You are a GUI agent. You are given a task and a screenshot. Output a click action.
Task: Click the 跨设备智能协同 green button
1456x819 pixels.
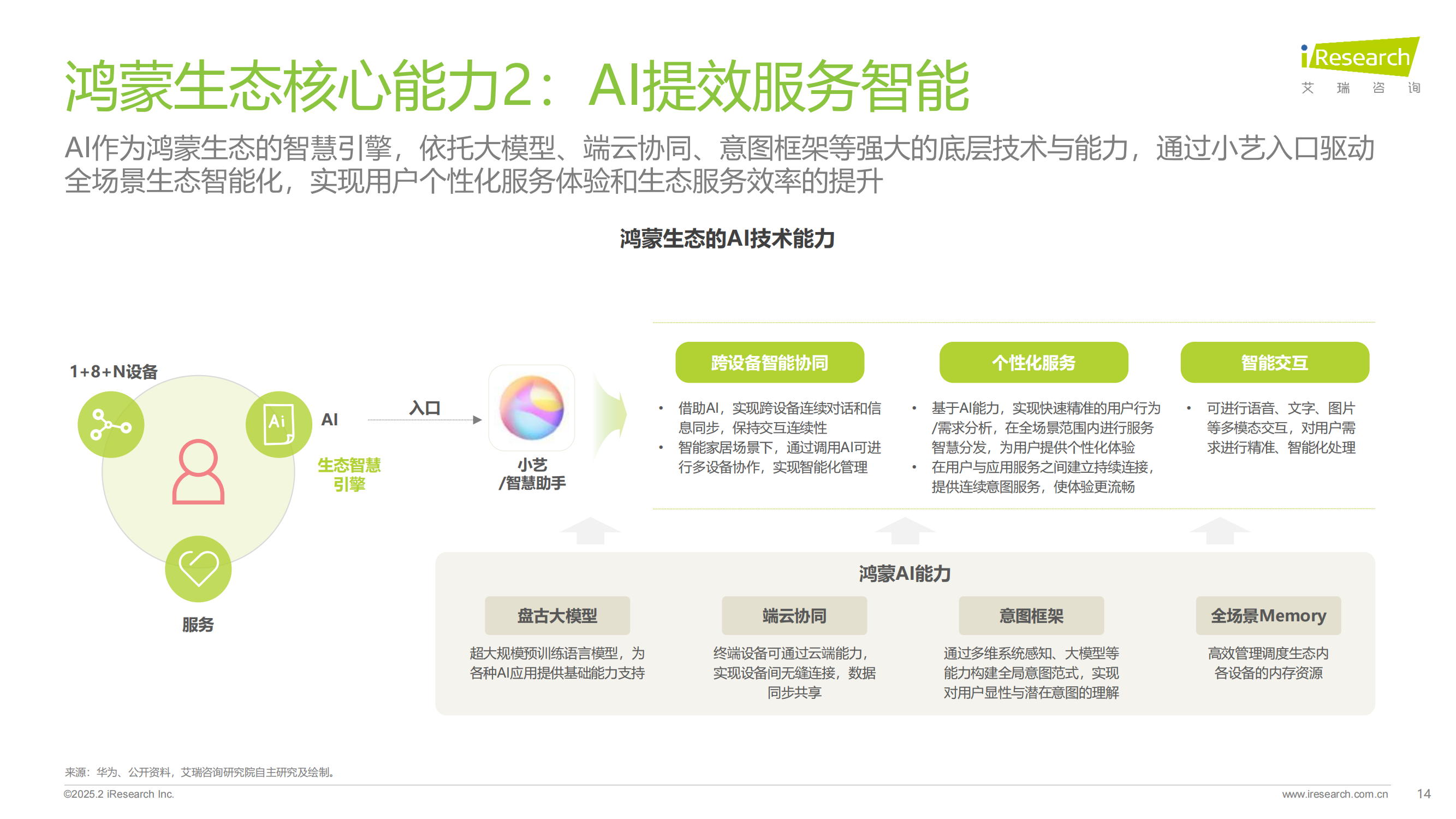tap(769, 363)
